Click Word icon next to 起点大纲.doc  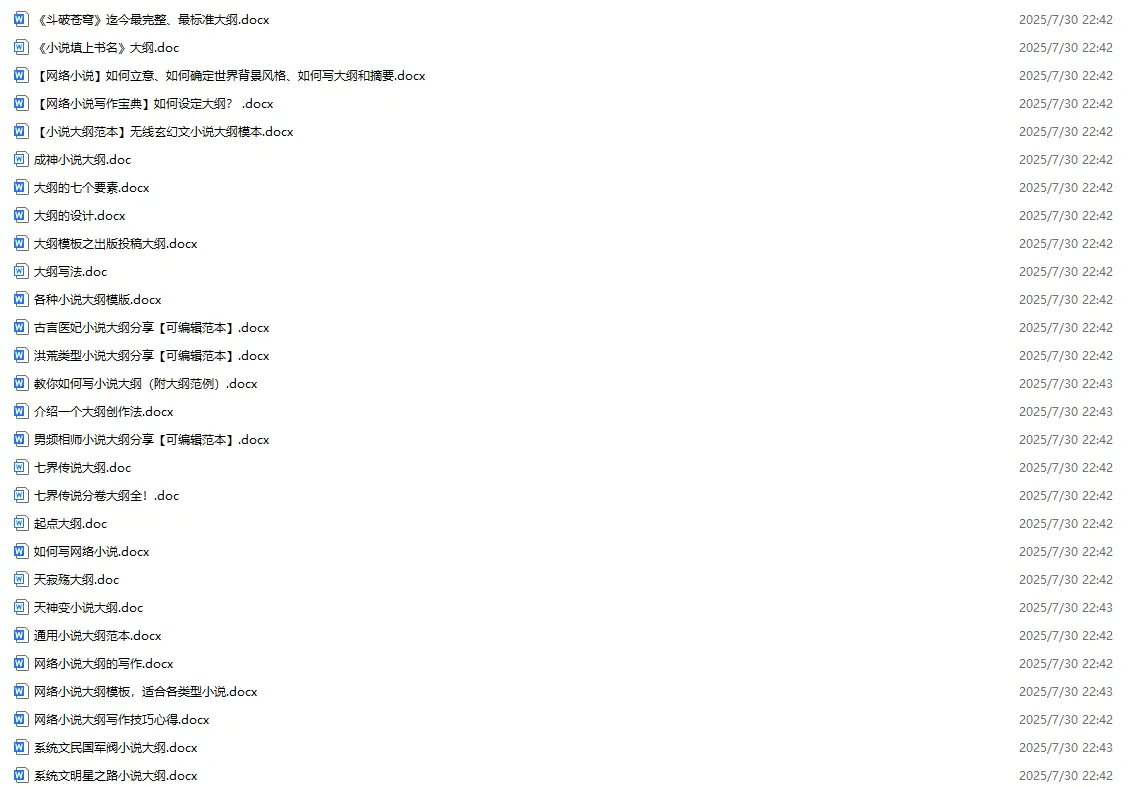coord(20,524)
